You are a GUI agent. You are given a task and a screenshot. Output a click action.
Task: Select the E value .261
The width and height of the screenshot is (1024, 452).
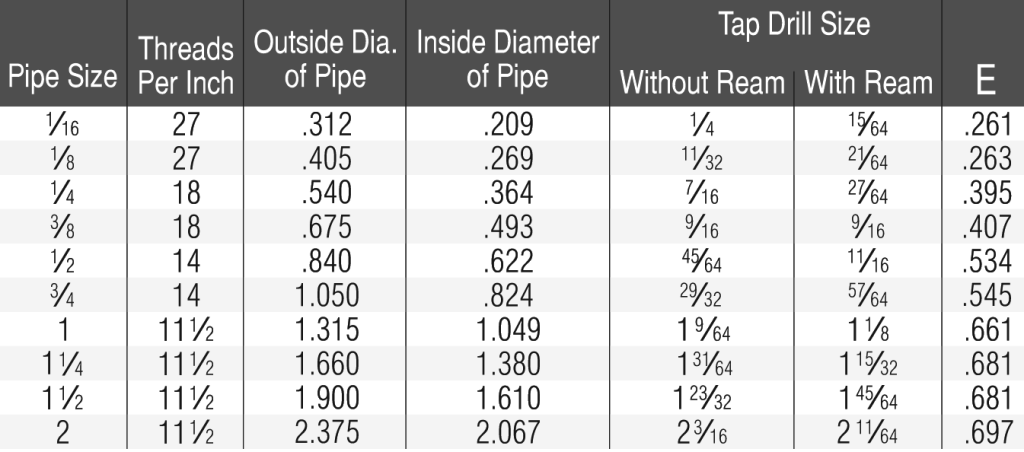point(985,124)
